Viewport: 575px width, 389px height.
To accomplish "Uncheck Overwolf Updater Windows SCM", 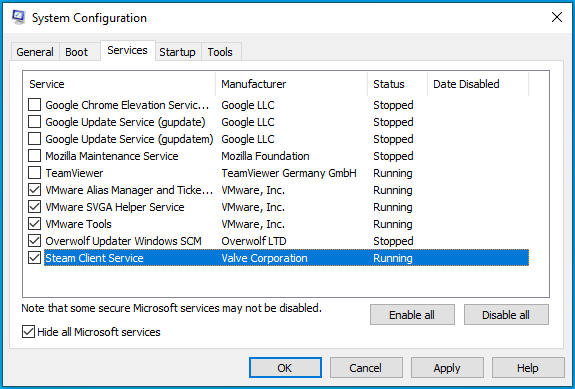I will pos(34,241).
